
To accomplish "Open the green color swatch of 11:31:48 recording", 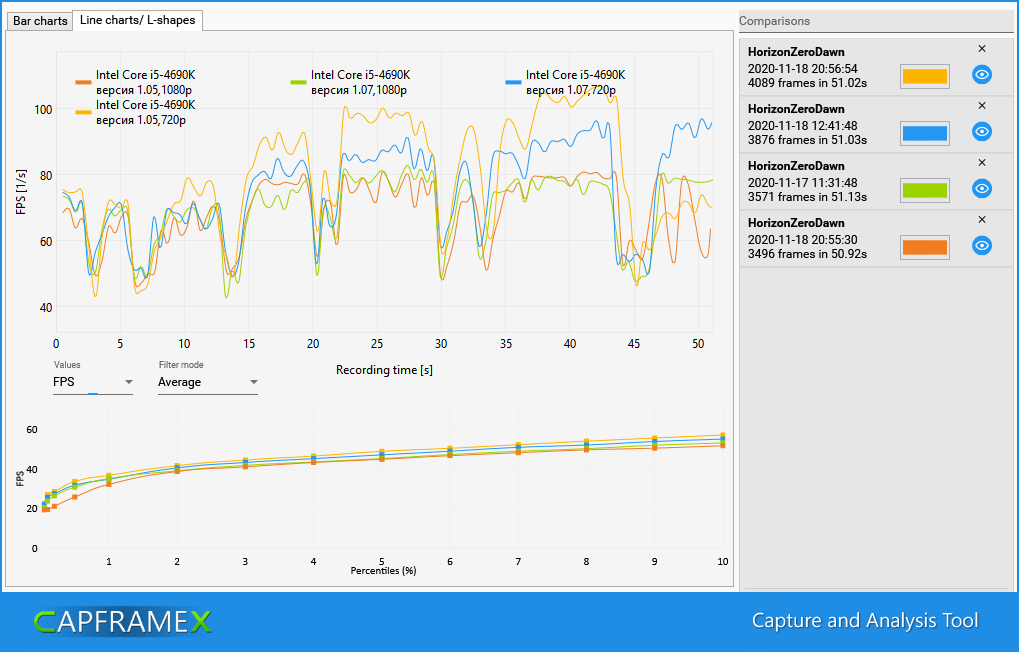I will (925, 190).
